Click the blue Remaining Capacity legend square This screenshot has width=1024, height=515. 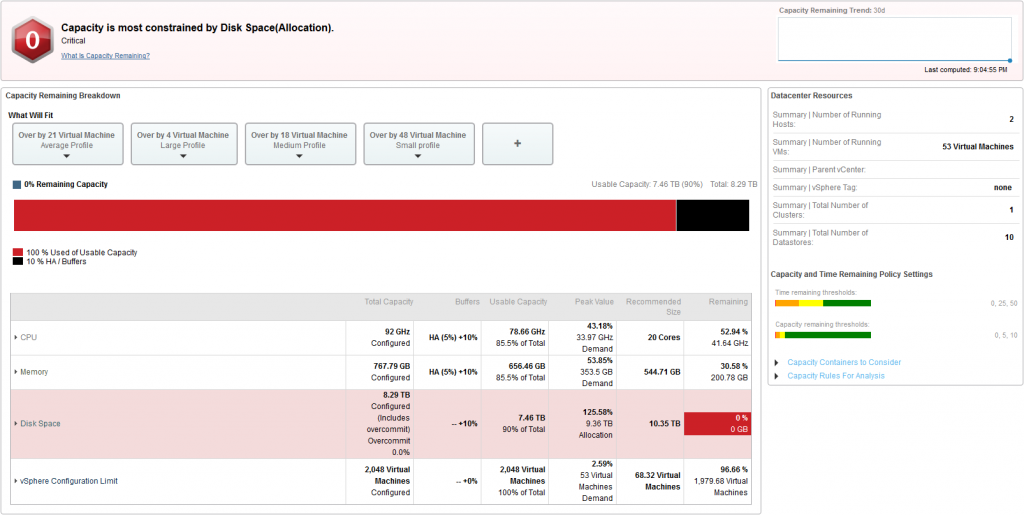point(17,185)
